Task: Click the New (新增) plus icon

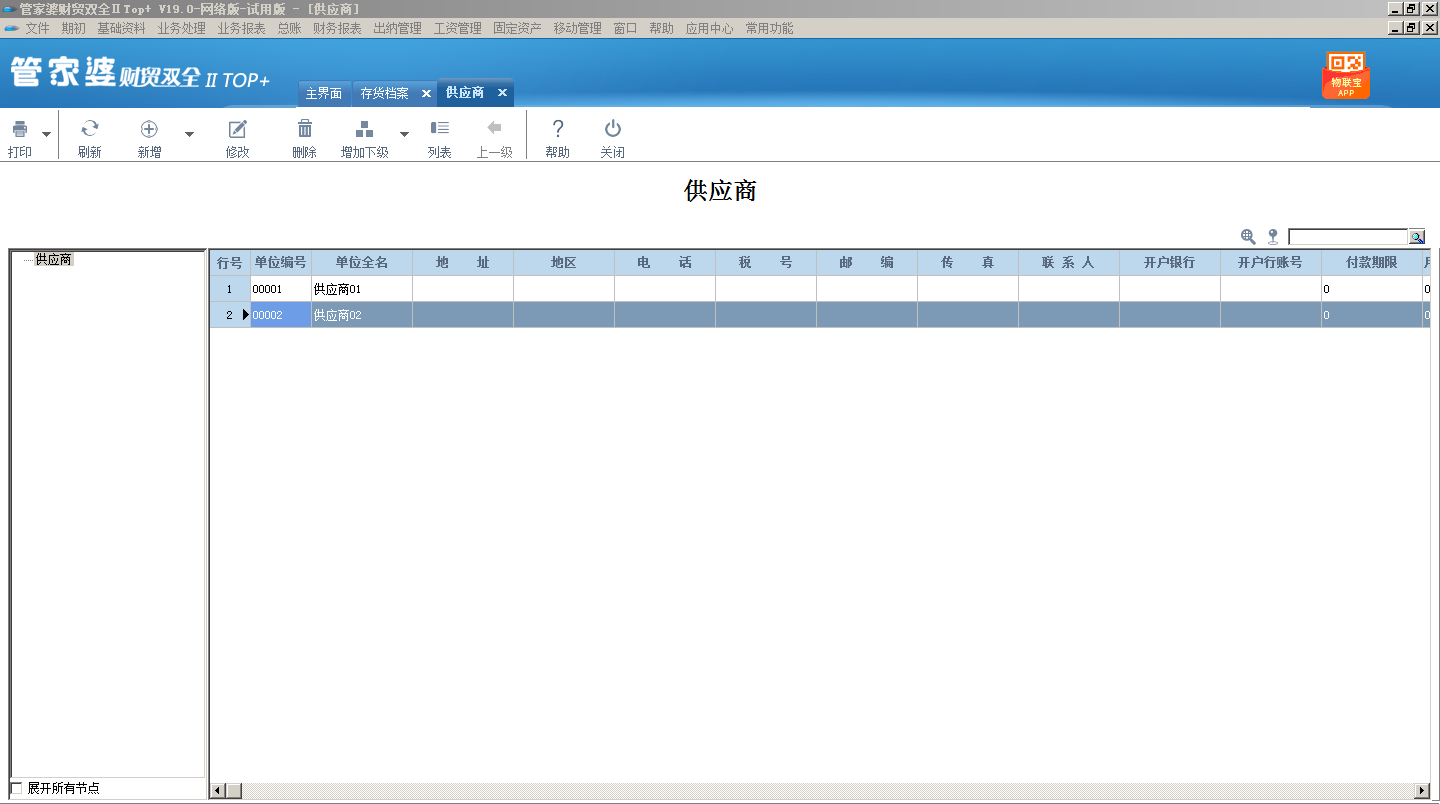Action: tap(149, 128)
